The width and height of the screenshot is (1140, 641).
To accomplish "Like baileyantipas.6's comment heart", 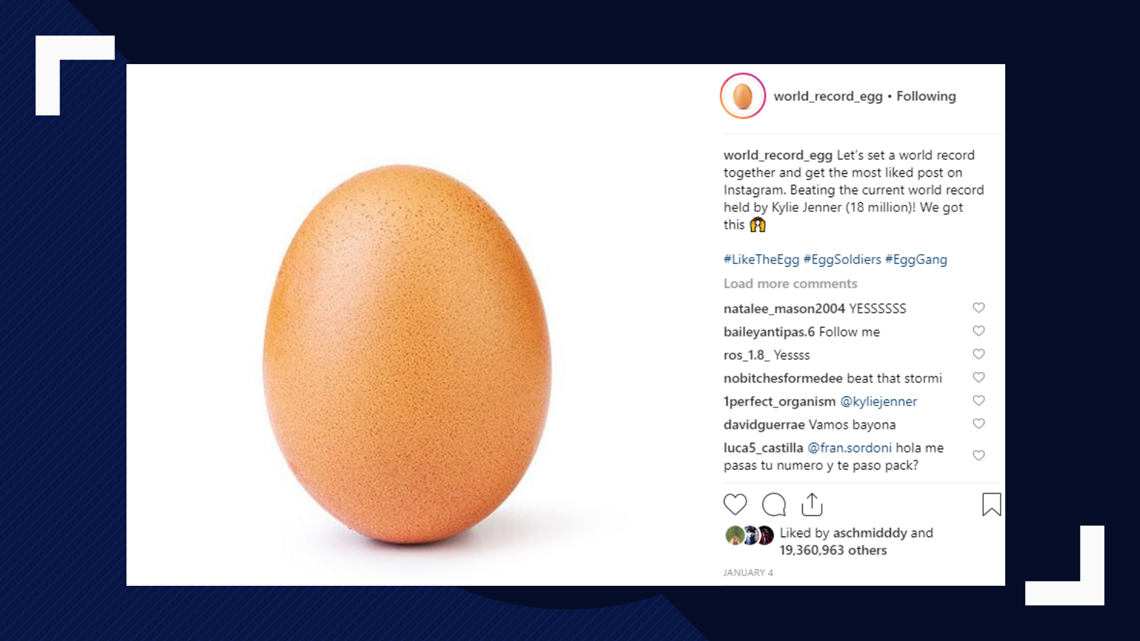I will pos(979,331).
